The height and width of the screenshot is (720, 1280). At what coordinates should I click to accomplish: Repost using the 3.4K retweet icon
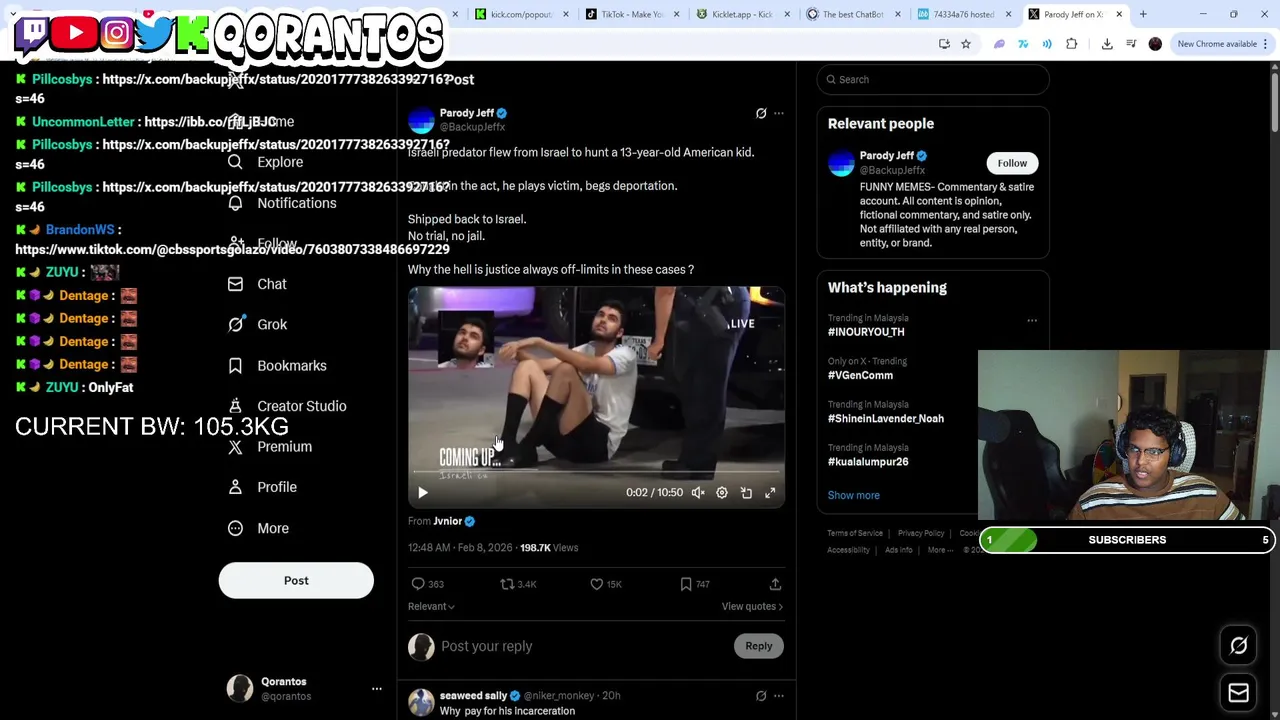[x=518, y=584]
